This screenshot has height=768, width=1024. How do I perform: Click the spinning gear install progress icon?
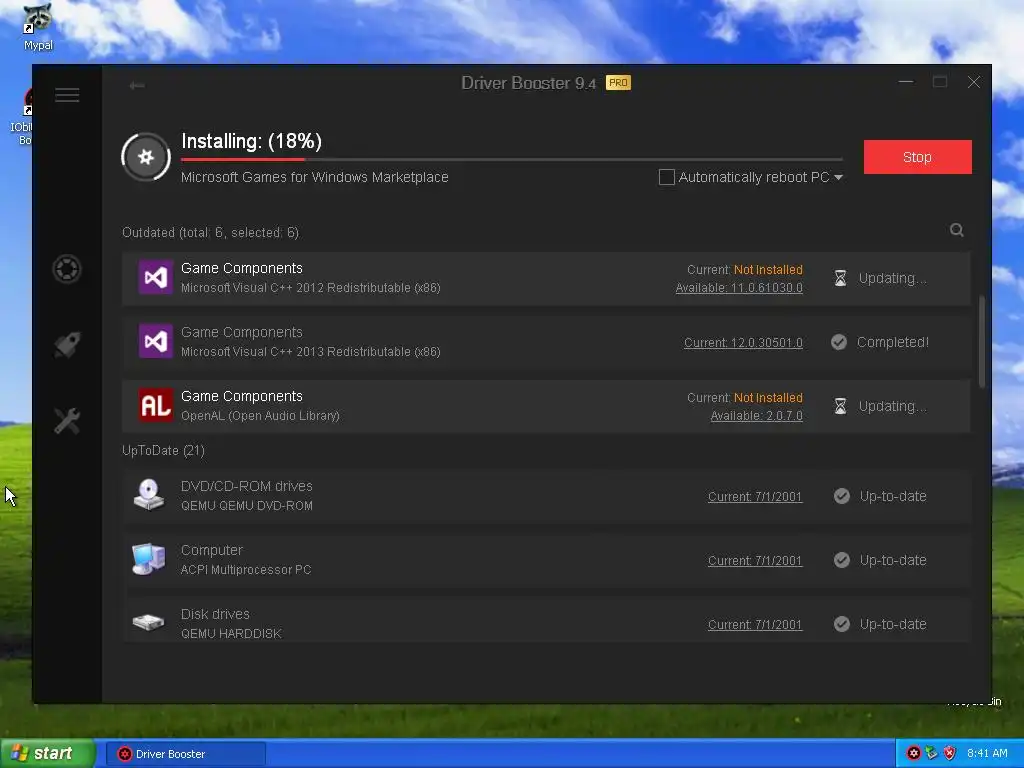click(x=146, y=157)
